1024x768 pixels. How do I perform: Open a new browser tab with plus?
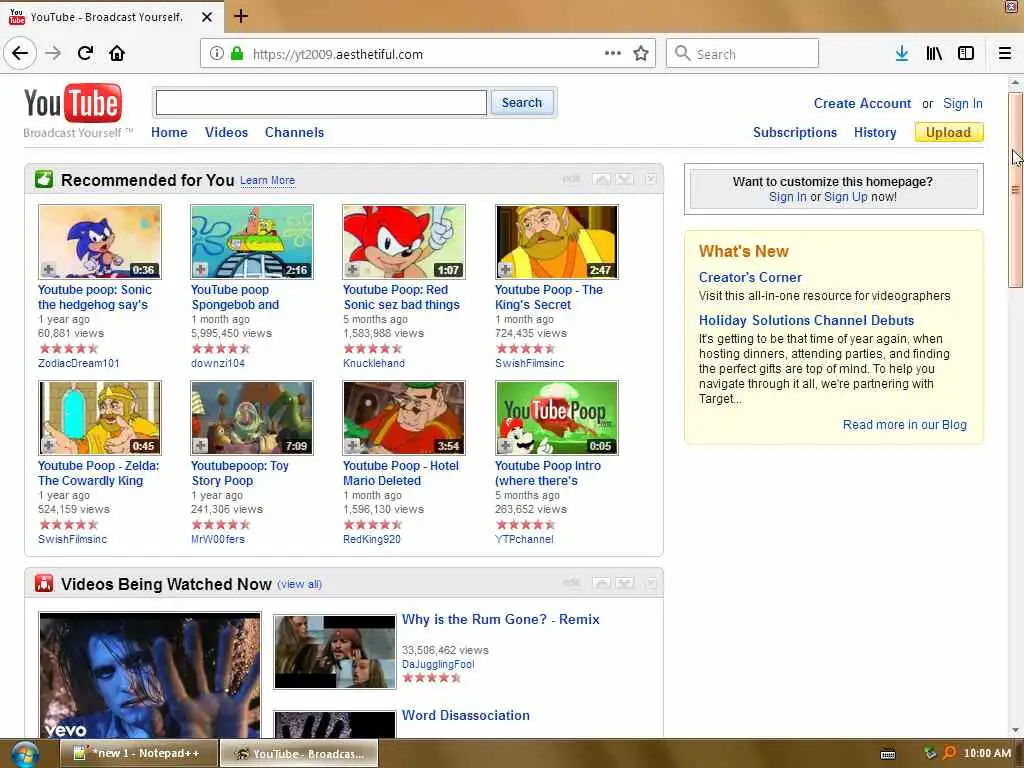click(240, 16)
